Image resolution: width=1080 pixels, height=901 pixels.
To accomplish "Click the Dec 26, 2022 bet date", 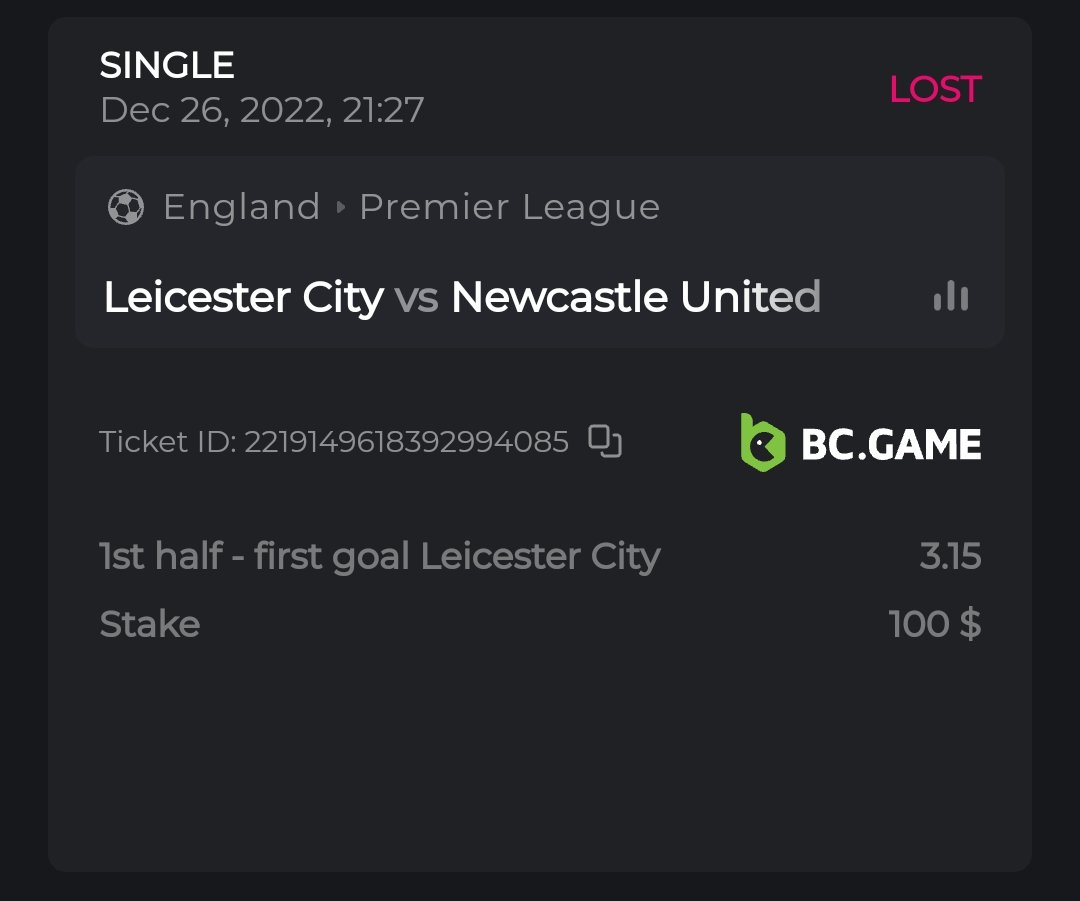I will (262, 110).
